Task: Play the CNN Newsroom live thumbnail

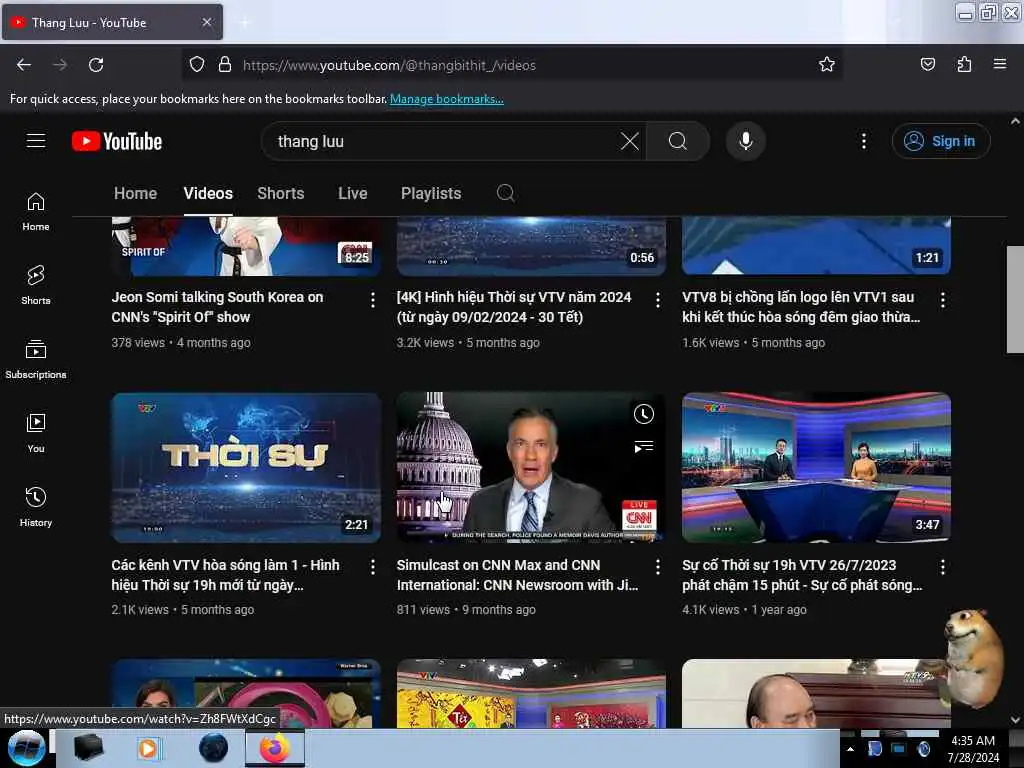Action: 531,468
